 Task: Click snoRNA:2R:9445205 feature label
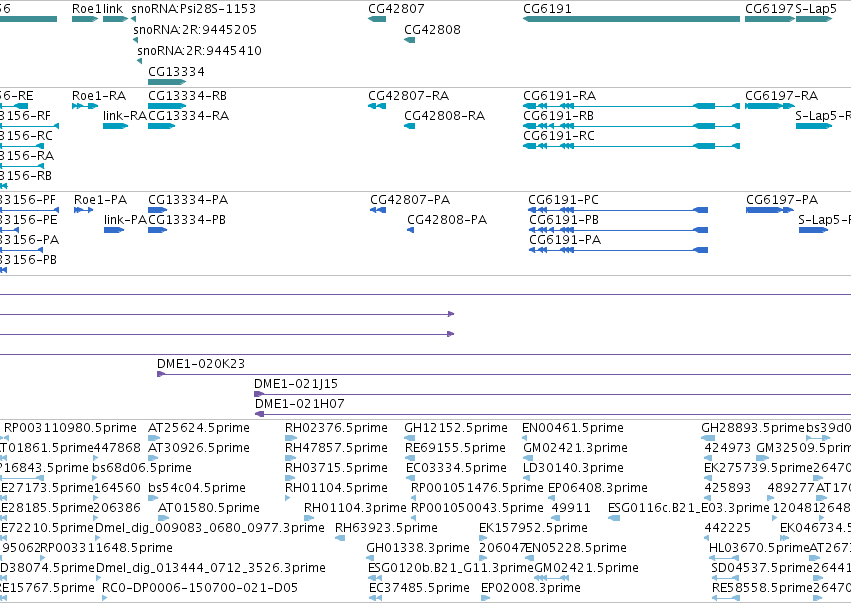pos(195,29)
